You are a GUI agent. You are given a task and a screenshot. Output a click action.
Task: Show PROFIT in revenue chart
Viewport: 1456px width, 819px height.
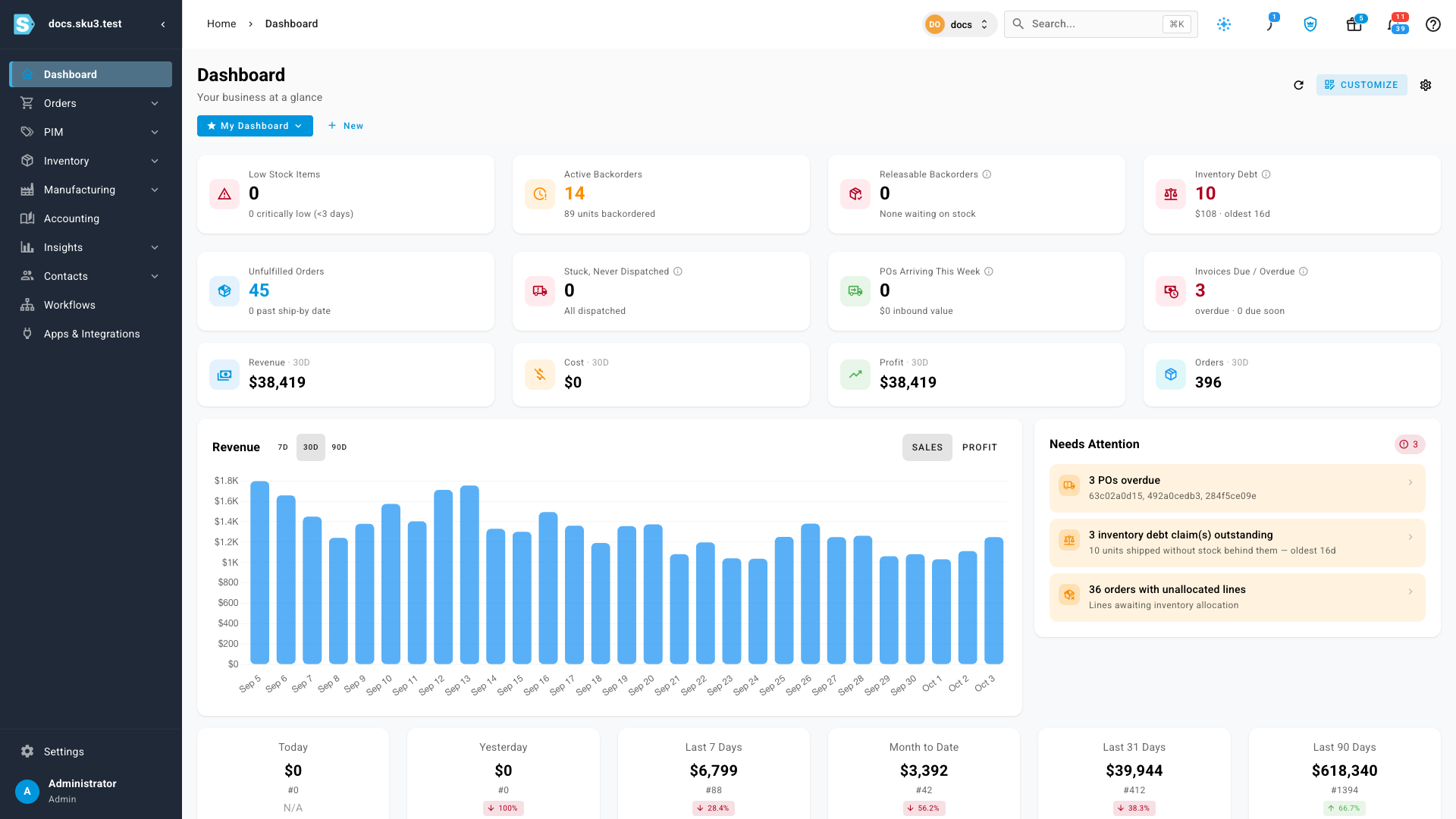(980, 447)
